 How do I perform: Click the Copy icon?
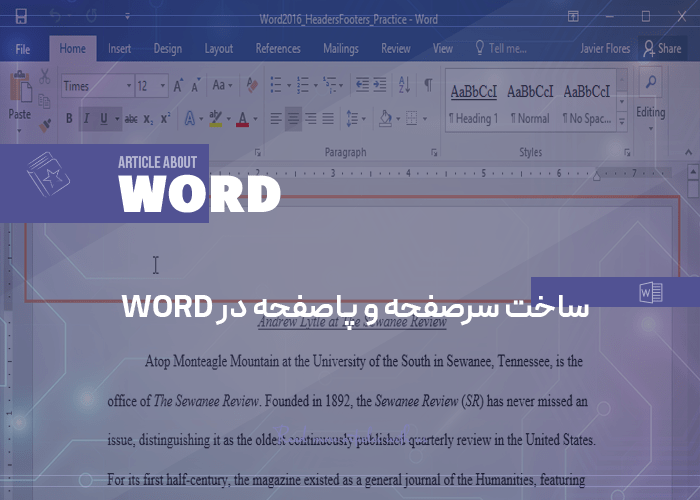pos(44,101)
